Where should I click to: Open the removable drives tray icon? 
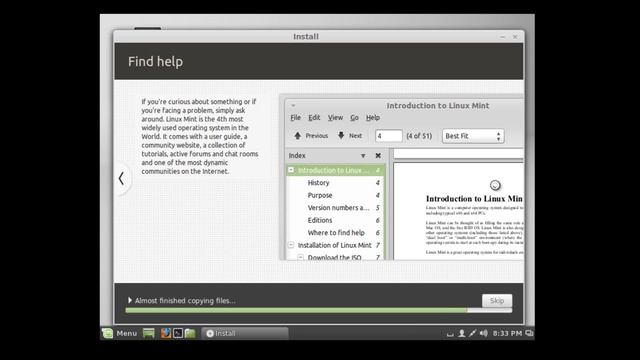coord(450,334)
